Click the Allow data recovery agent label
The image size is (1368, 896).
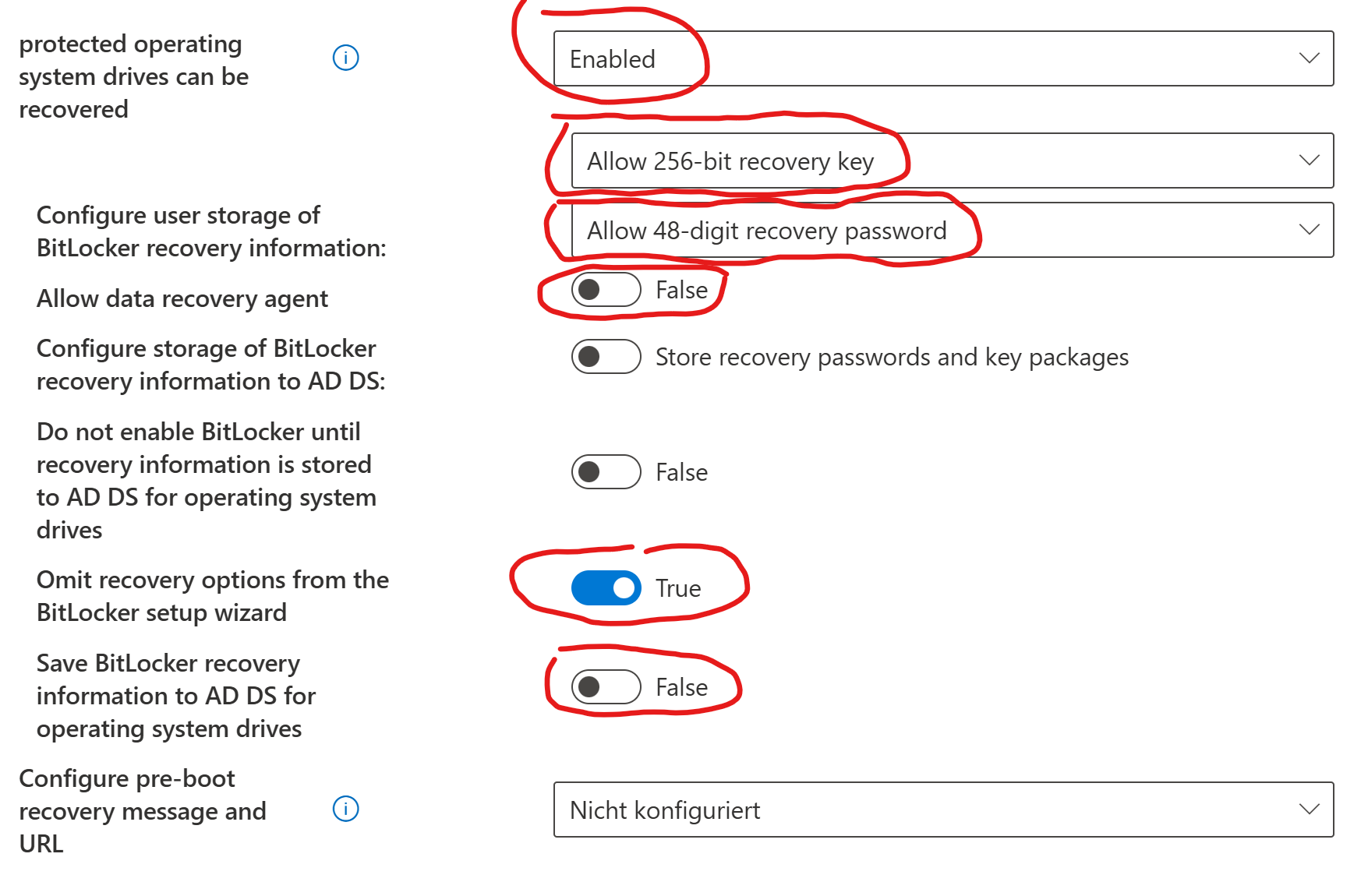pos(182,299)
